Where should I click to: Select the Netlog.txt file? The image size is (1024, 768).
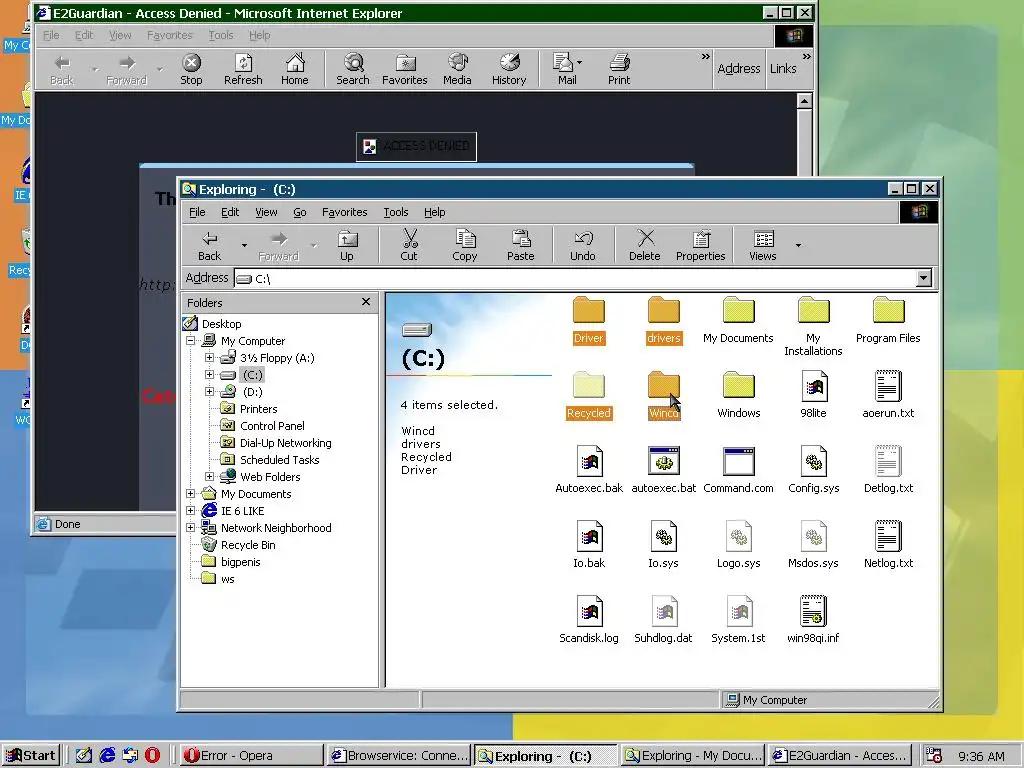pyautogui.click(x=888, y=545)
